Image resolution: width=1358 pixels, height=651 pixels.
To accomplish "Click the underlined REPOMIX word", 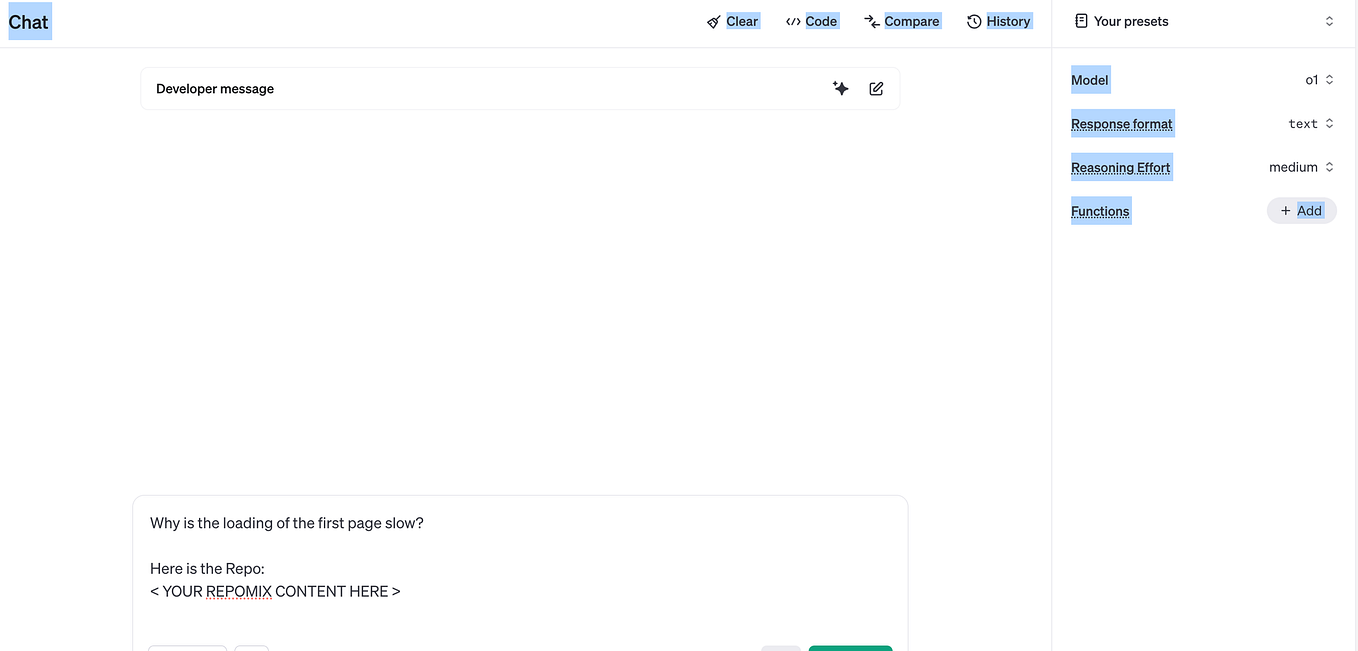I will pos(239,591).
